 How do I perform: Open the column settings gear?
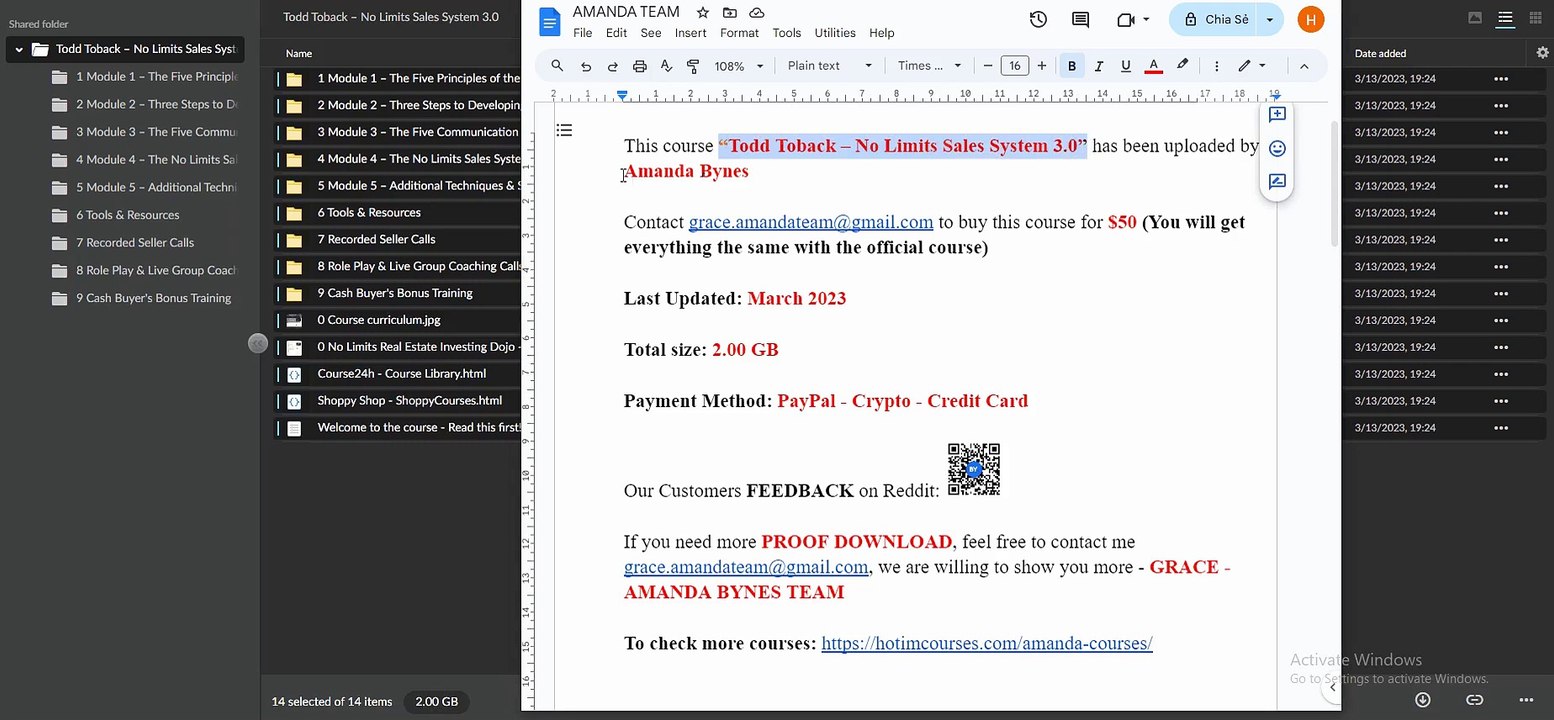point(1542,53)
